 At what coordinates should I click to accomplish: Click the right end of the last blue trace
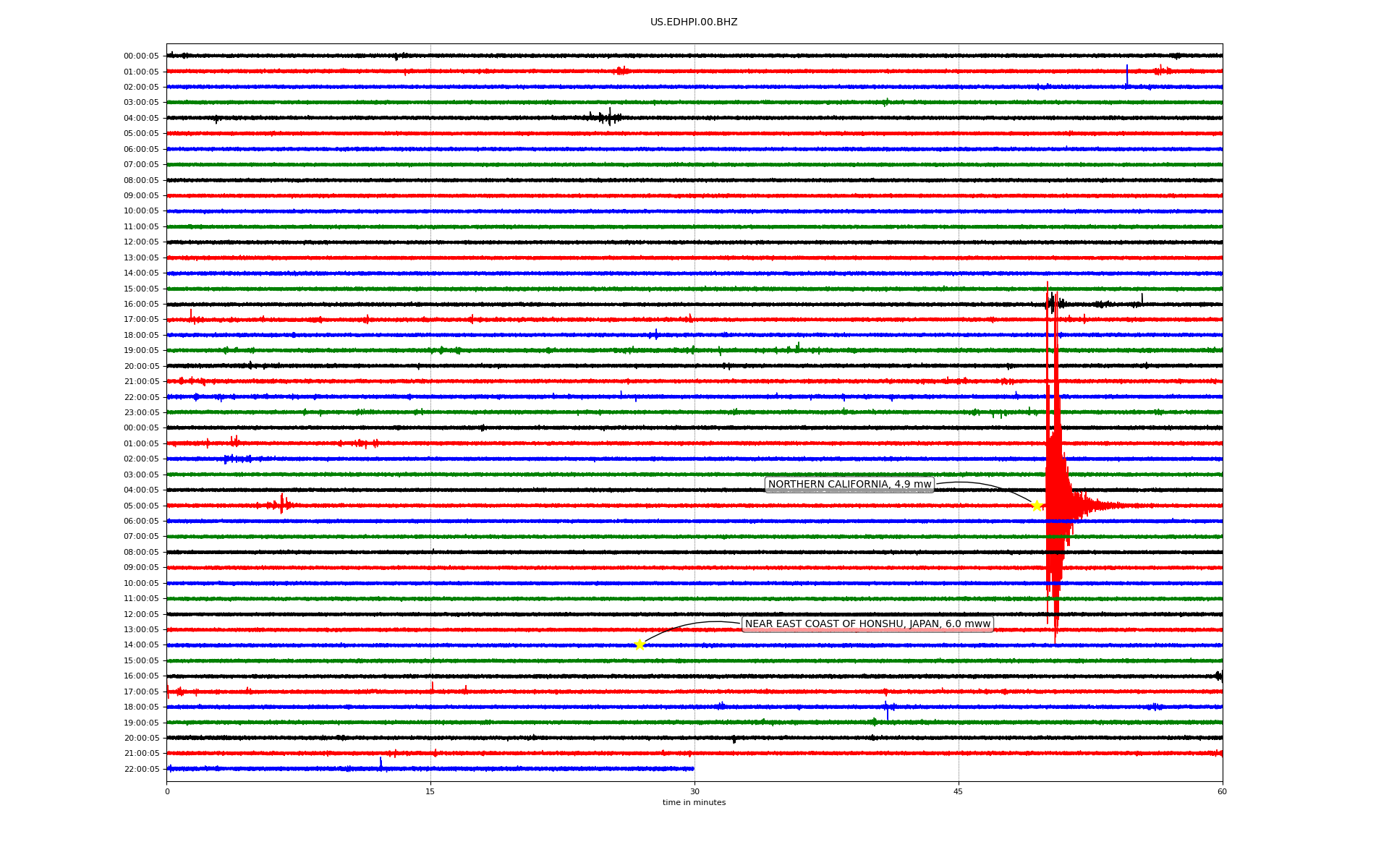click(692, 769)
